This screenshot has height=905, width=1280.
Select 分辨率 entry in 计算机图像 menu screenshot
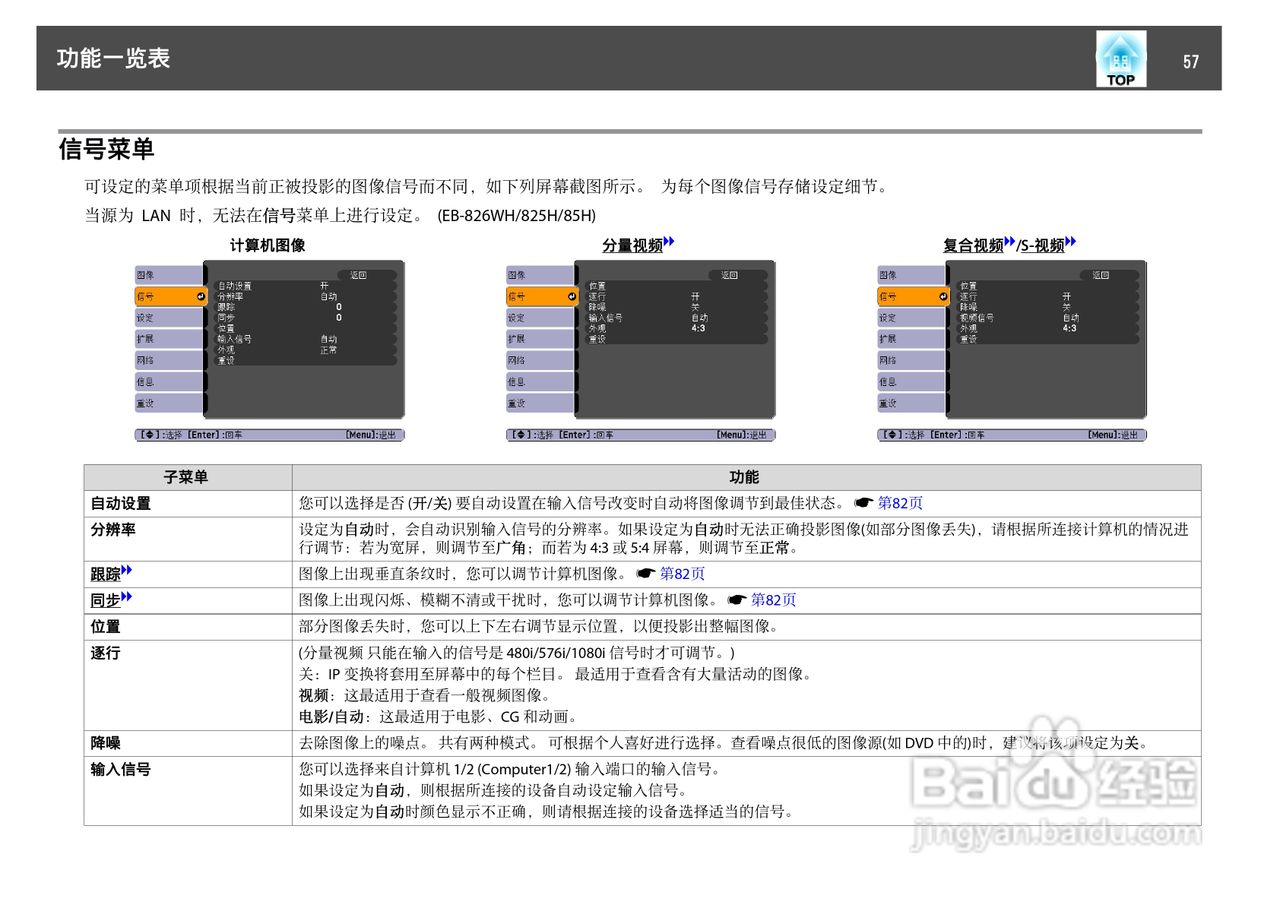pos(304,296)
